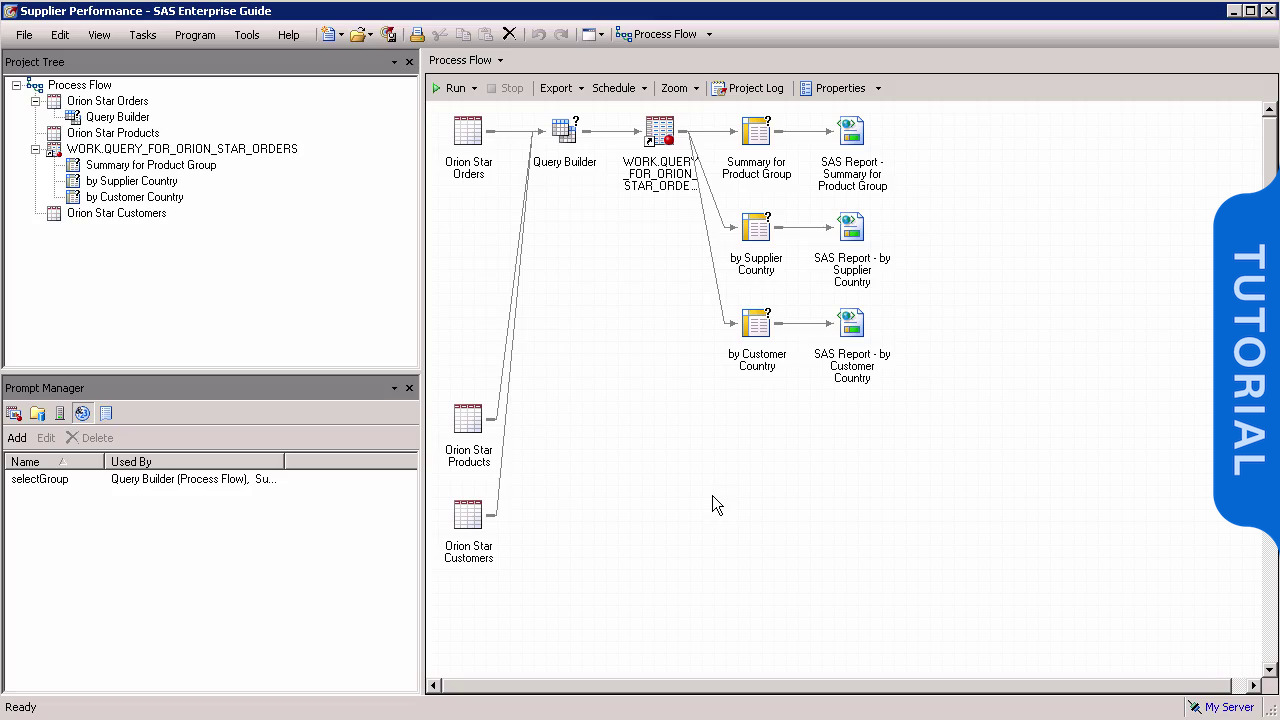
Task: Click the Print icon in the main toolbar
Action: 417,34
